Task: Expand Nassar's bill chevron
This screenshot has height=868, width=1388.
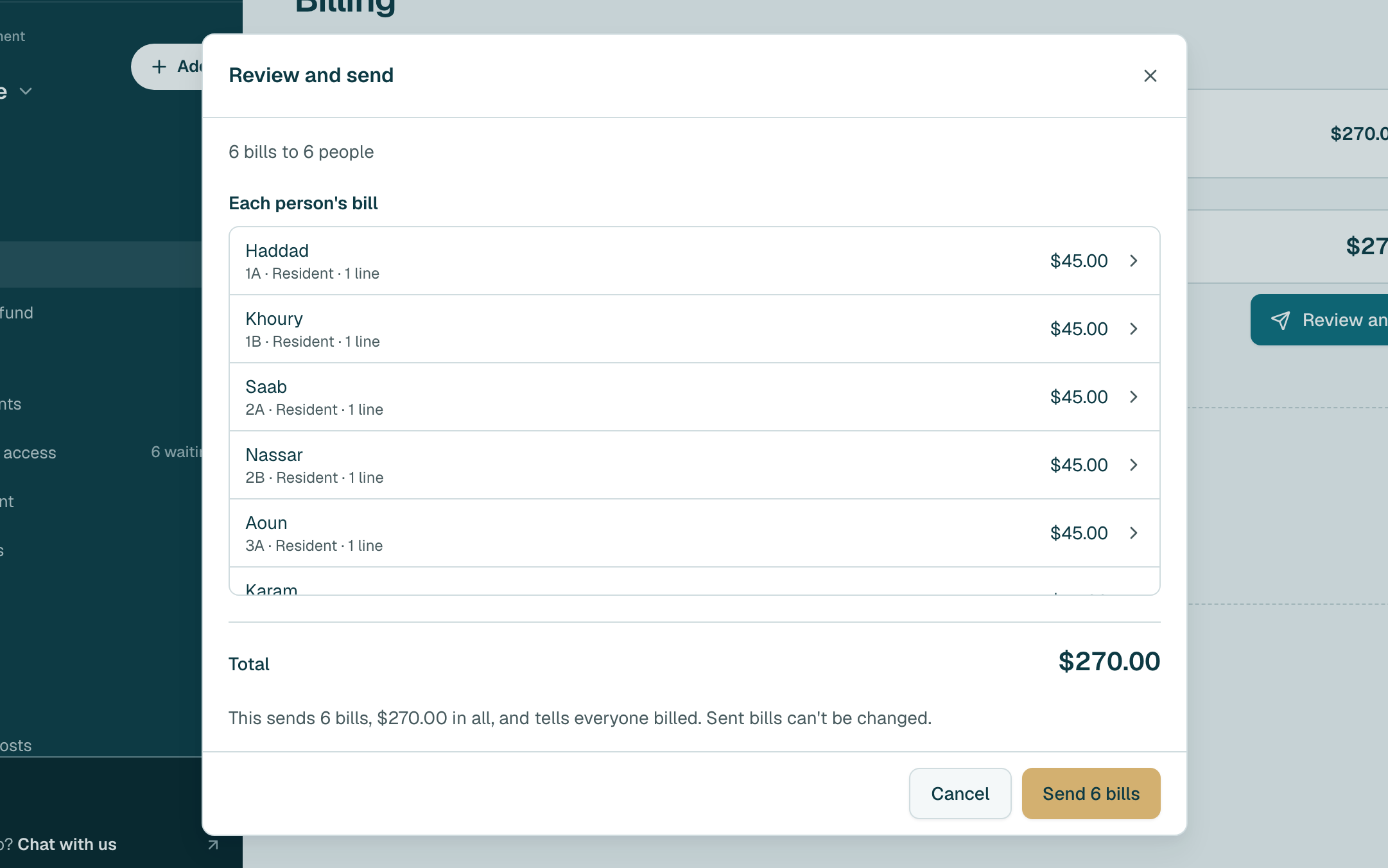Action: click(1134, 465)
